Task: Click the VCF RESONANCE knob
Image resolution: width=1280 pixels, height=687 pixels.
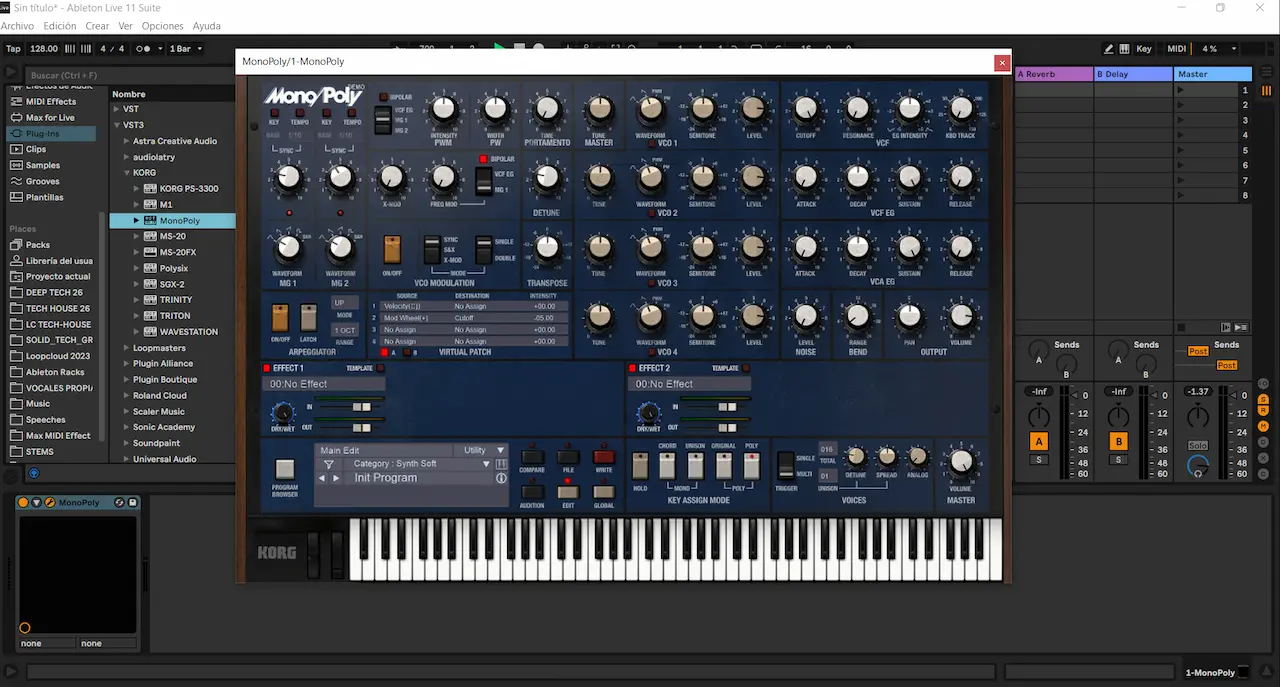Action: click(x=857, y=109)
